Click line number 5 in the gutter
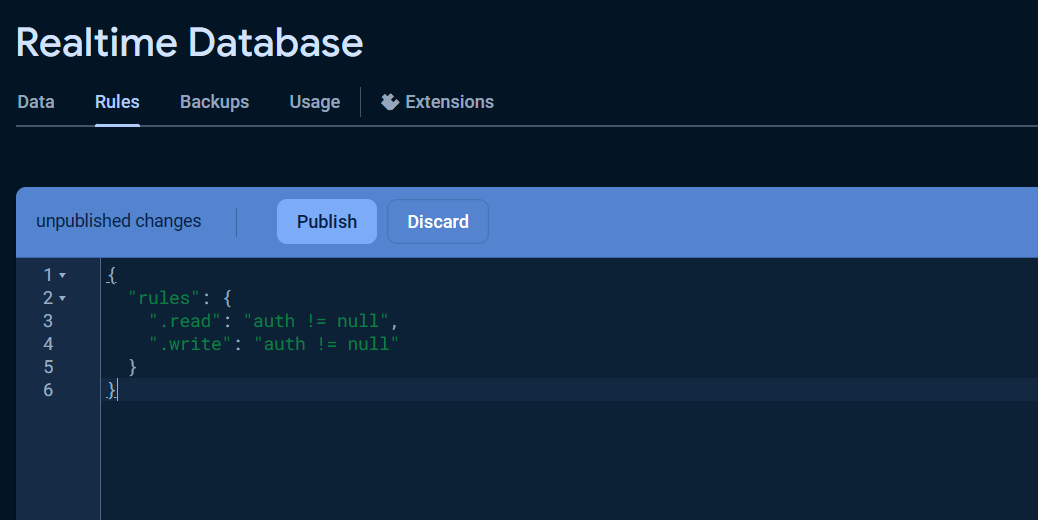Image resolution: width=1038 pixels, height=520 pixels. (x=48, y=367)
